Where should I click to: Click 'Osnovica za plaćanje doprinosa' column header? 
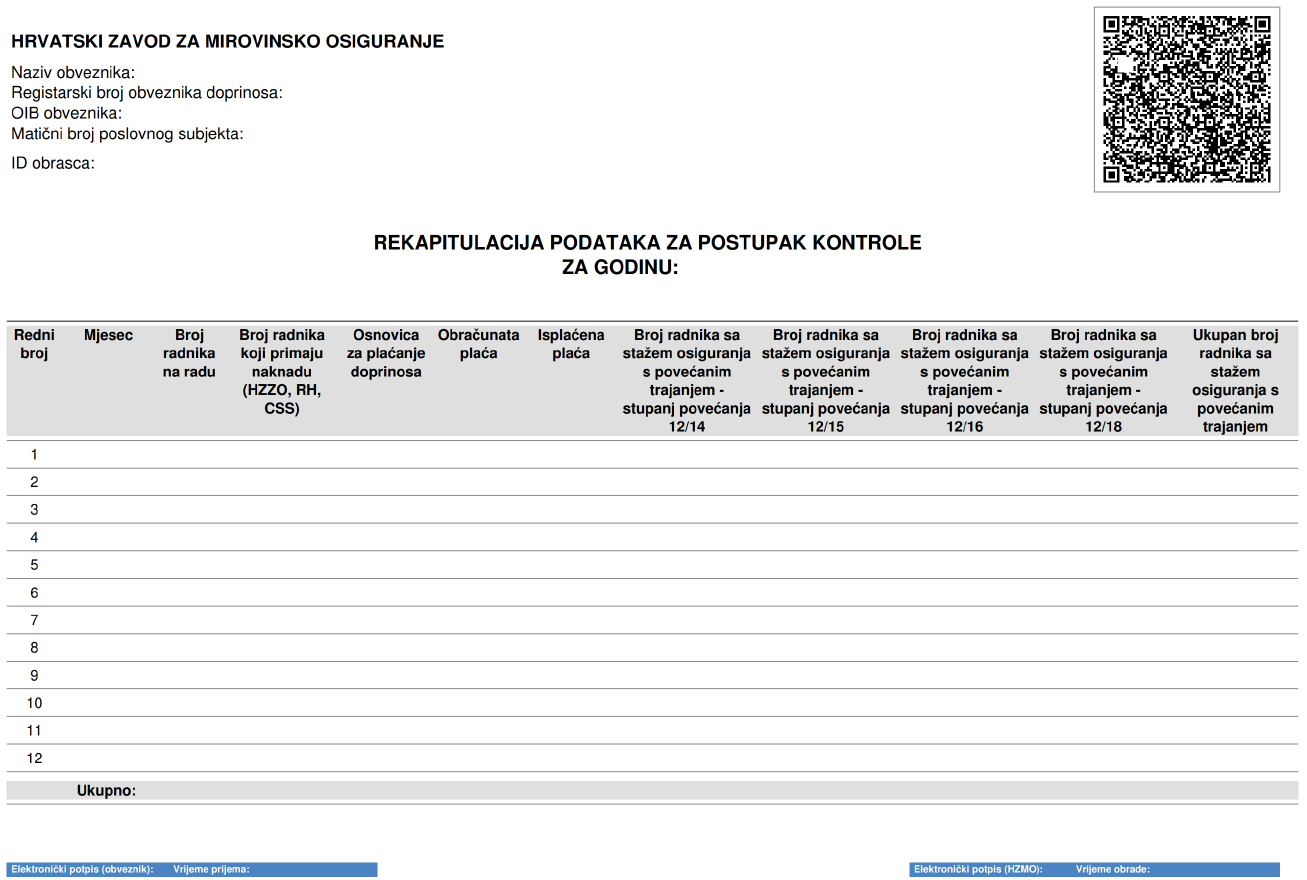(x=386, y=353)
